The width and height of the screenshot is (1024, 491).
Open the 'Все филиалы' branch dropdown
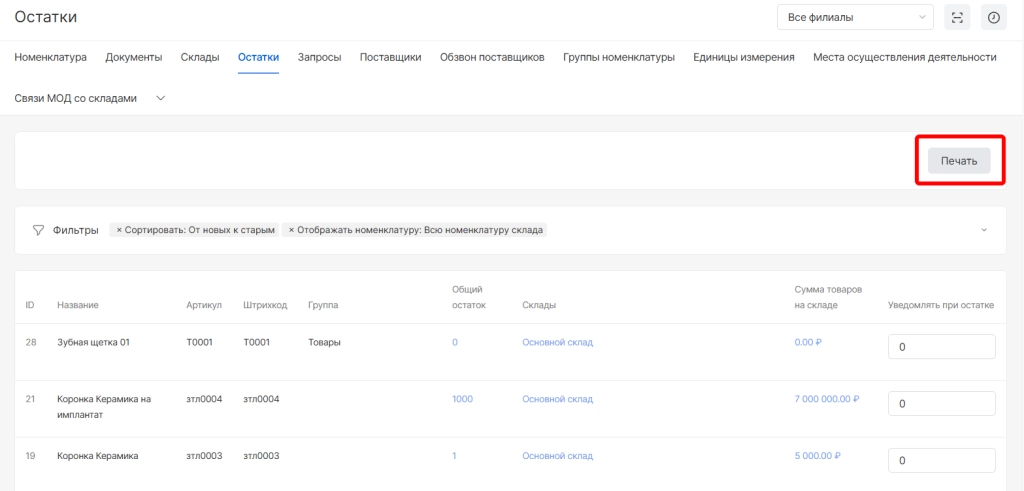point(854,17)
